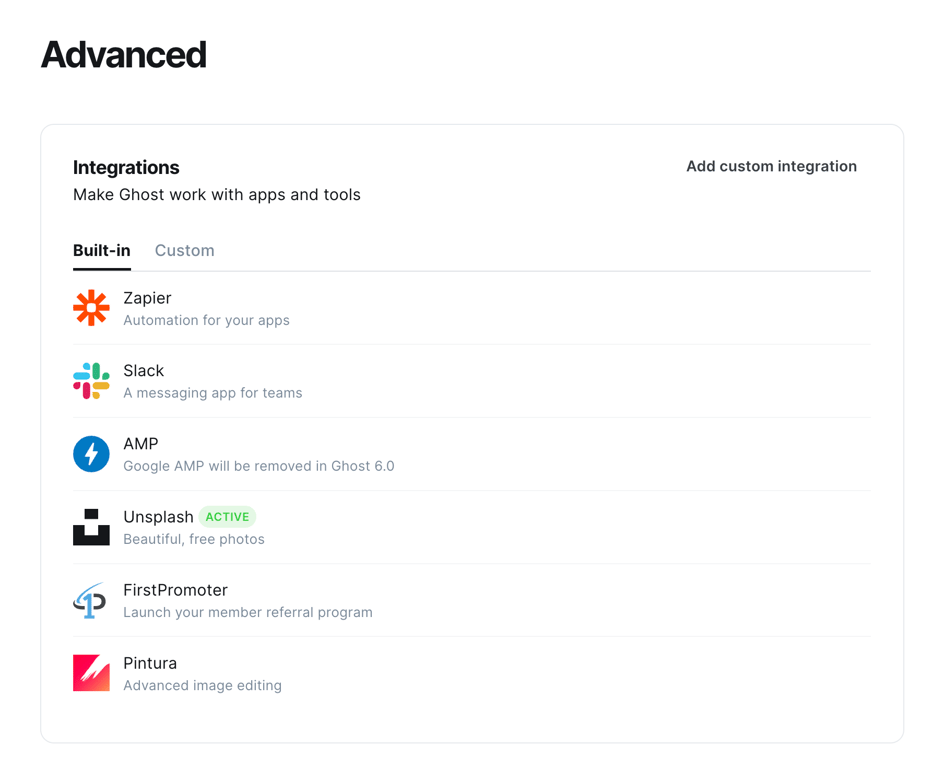Screen dimensions: 944x768
Task: Click the Advanced page title
Action: point(123,55)
